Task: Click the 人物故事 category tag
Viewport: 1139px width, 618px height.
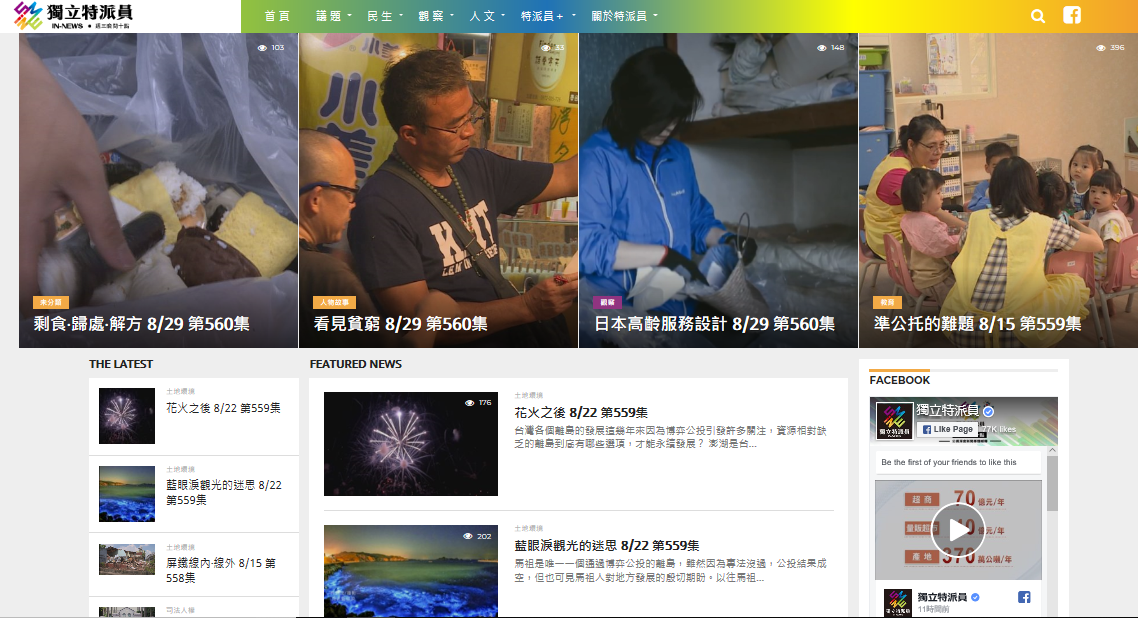Action: coord(334,302)
